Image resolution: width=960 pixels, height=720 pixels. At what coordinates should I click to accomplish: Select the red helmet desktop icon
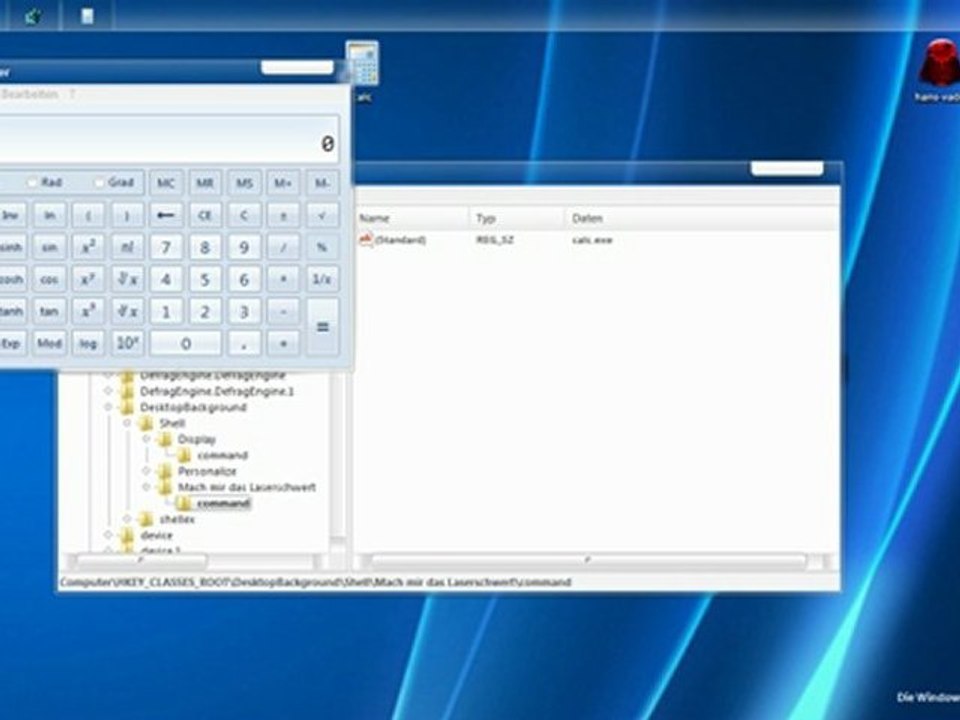tap(940, 62)
